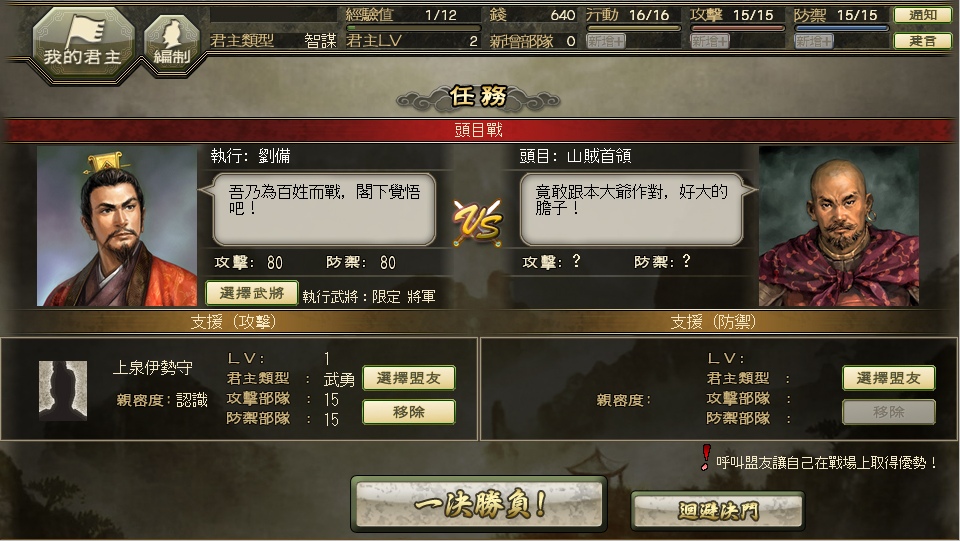Choose attack support ally with 選擇盟友
960x541 pixels.
(409, 378)
